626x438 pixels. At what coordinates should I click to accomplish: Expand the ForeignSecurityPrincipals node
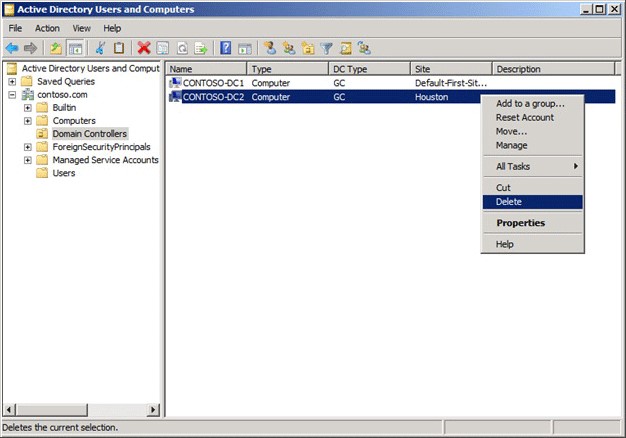tap(28, 147)
